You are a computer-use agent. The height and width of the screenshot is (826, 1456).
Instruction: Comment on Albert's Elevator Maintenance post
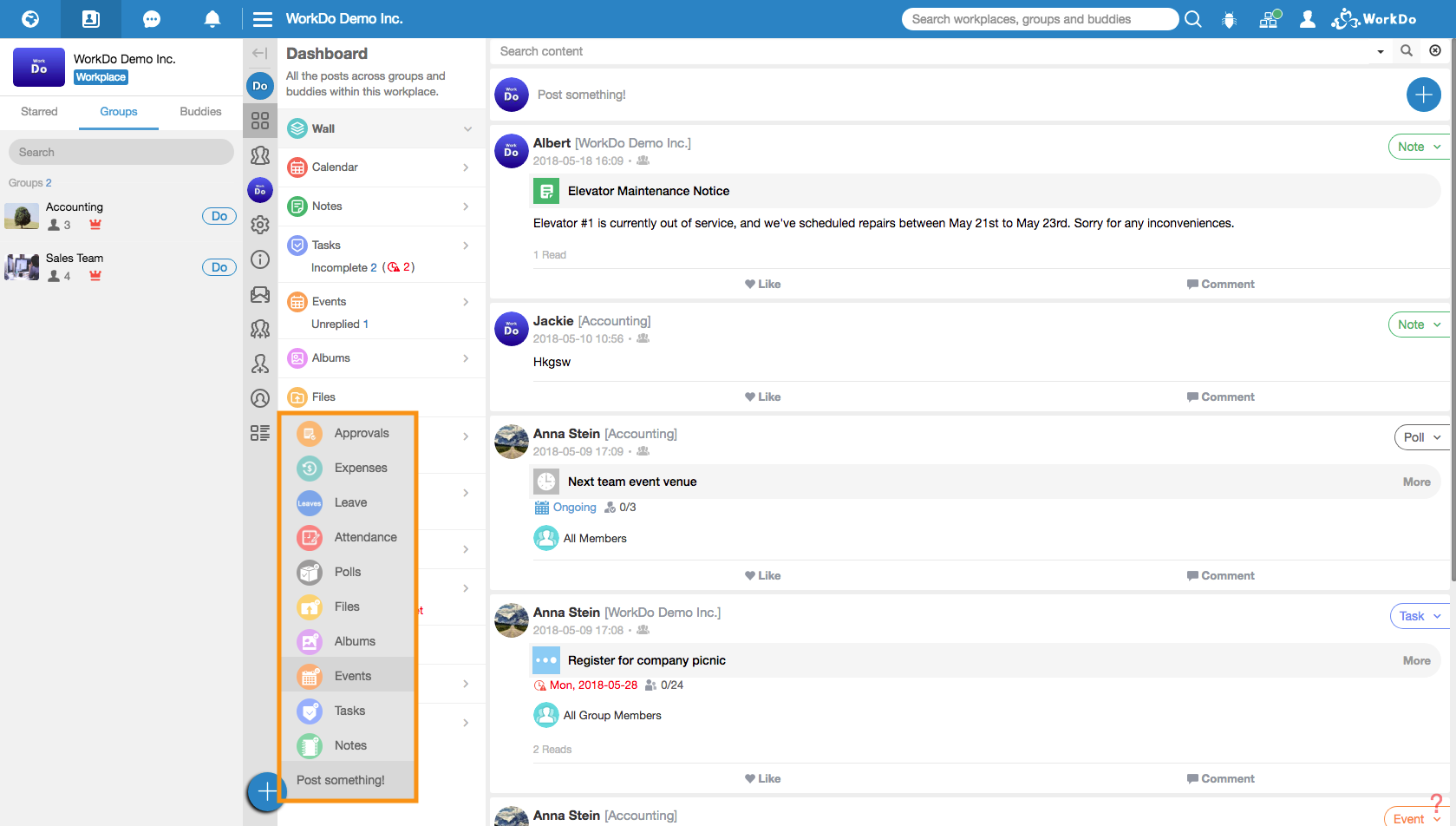pos(1221,284)
